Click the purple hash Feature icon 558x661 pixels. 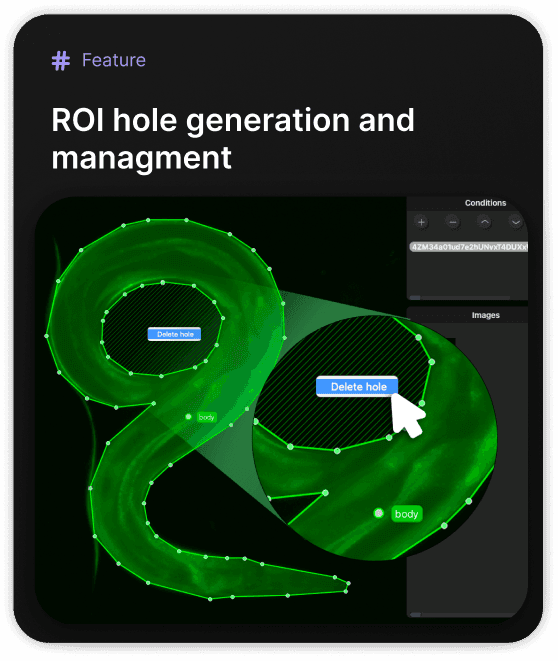click(x=61, y=60)
